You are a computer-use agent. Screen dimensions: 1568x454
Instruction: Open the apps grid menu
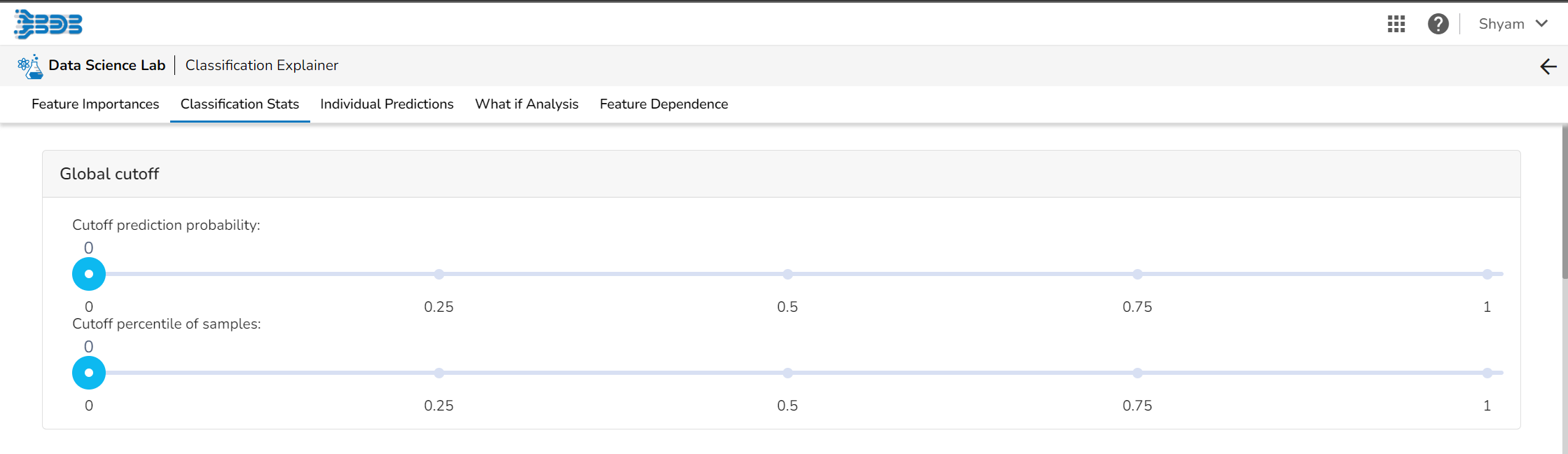pos(1396,24)
